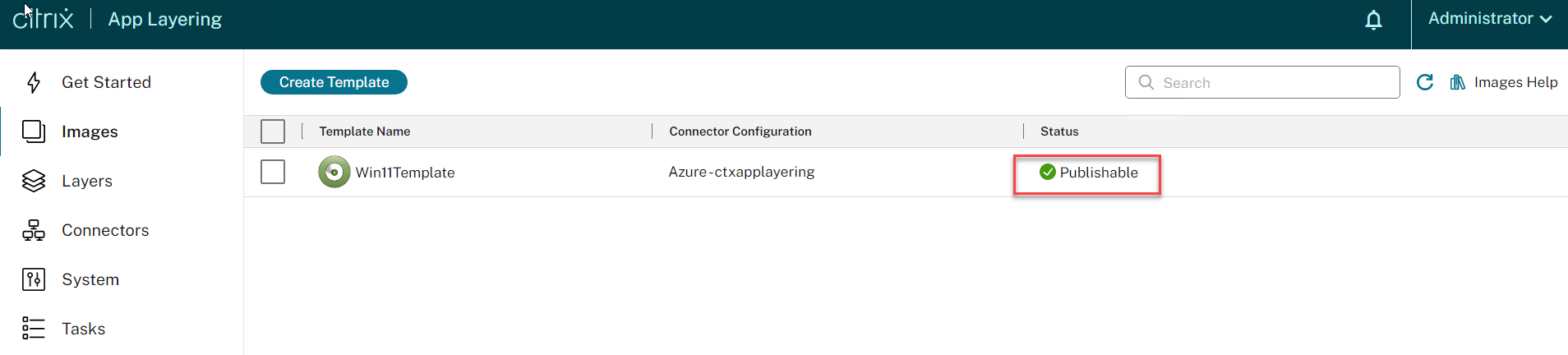The height and width of the screenshot is (355, 1568).
Task: Check the Win11Template row checkbox
Action: (273, 172)
